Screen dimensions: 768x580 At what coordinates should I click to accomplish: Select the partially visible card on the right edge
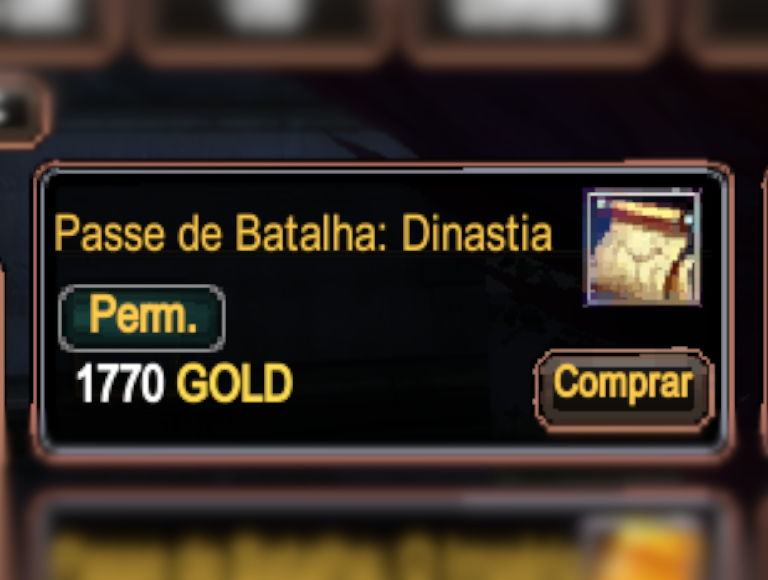(x=764, y=314)
